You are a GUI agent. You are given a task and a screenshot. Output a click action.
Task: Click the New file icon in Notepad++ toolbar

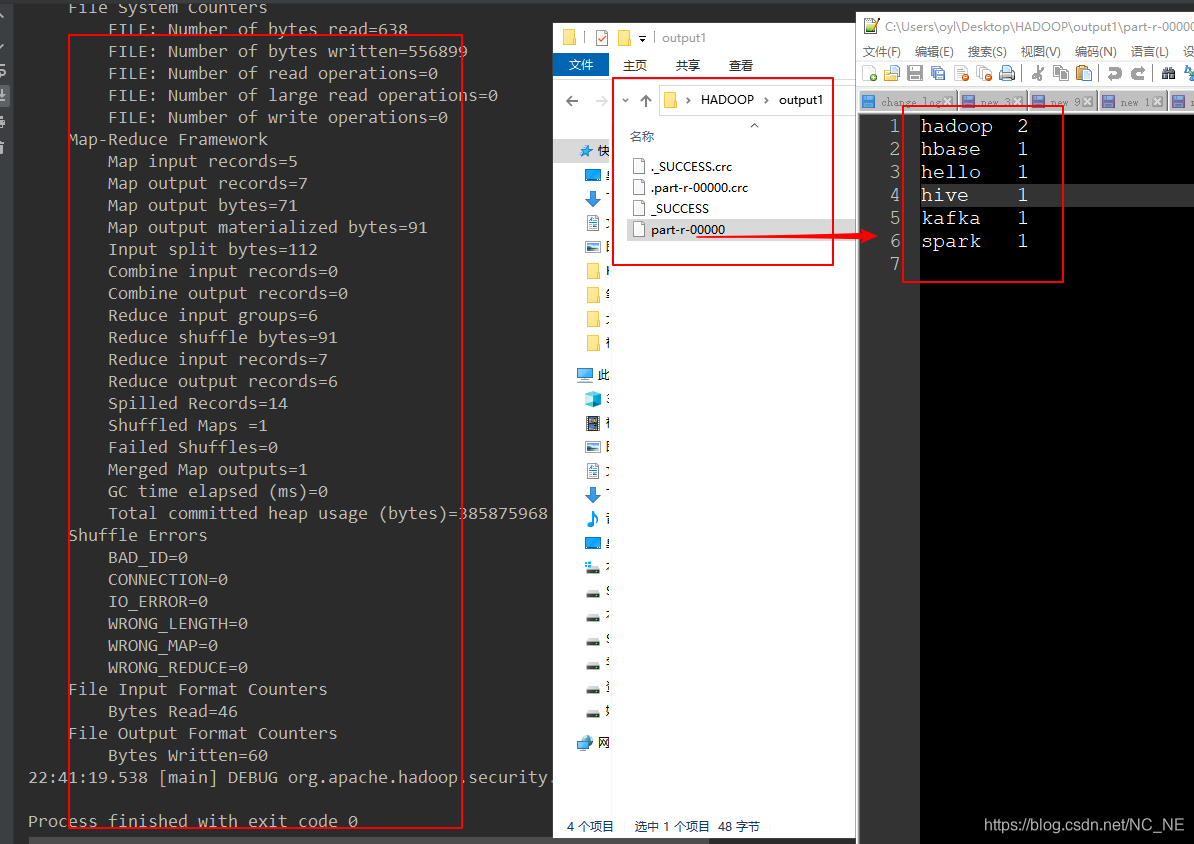coord(870,73)
